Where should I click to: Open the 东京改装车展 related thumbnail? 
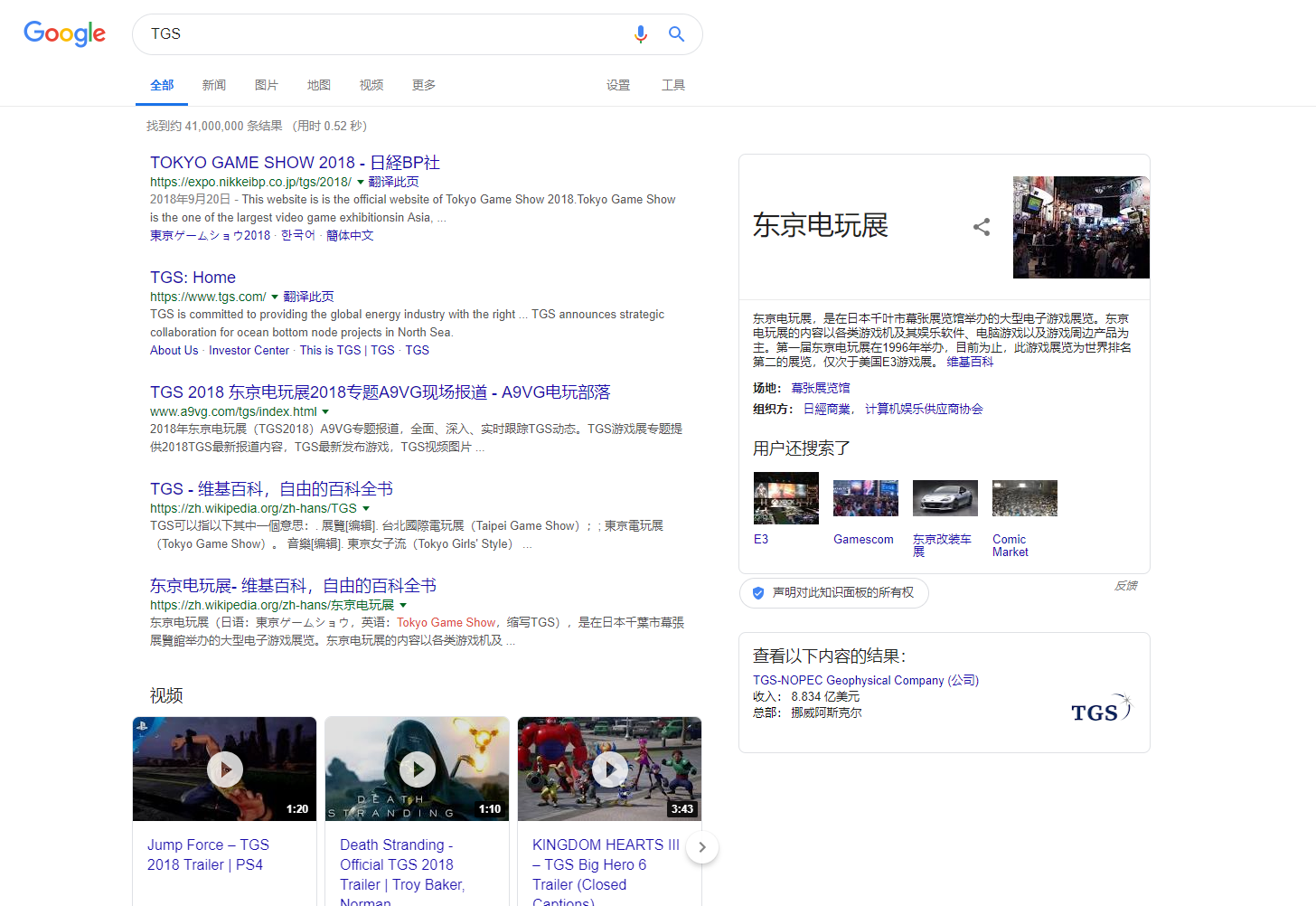point(945,498)
